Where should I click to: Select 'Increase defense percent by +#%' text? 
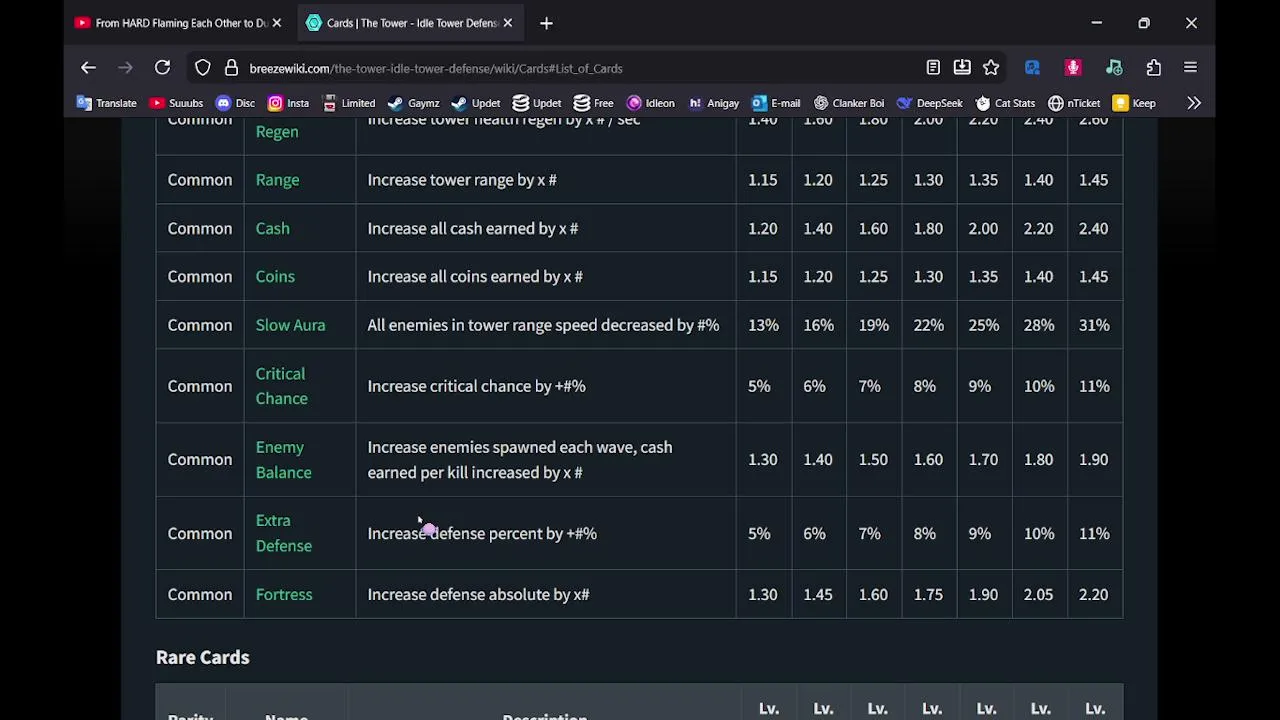[x=482, y=533]
